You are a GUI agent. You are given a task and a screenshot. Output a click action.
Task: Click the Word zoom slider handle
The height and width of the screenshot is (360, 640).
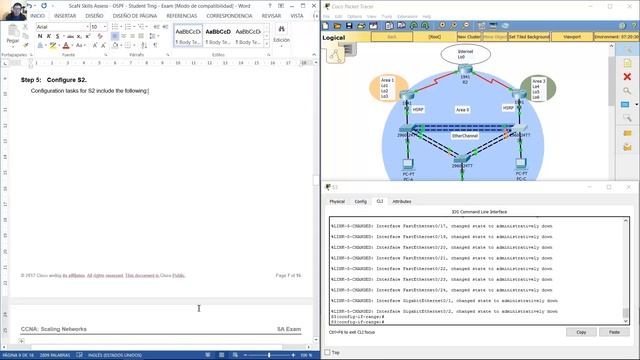[x=269, y=355]
